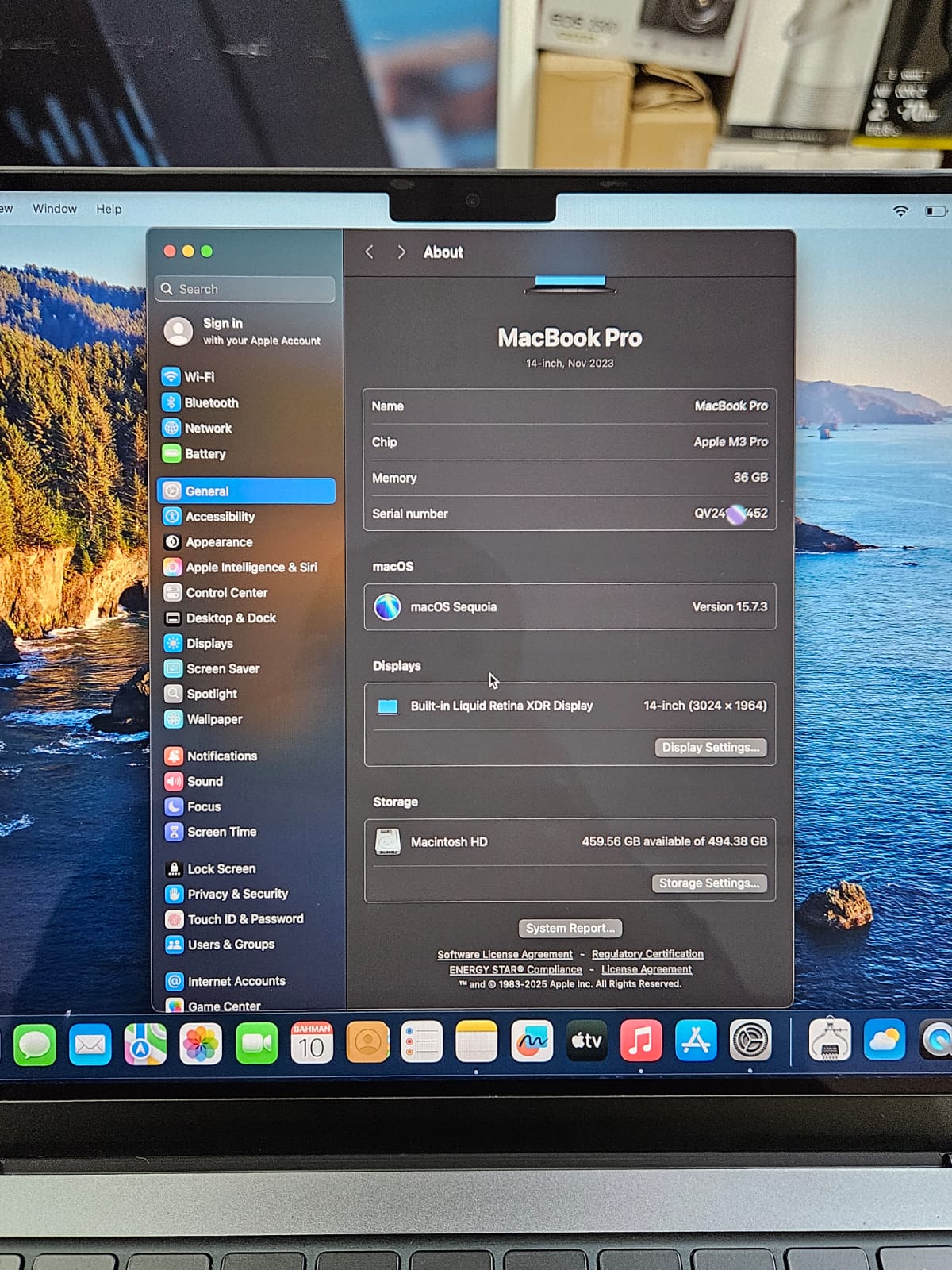The image size is (952, 1270).
Task: Open the Help menu
Action: click(x=109, y=209)
